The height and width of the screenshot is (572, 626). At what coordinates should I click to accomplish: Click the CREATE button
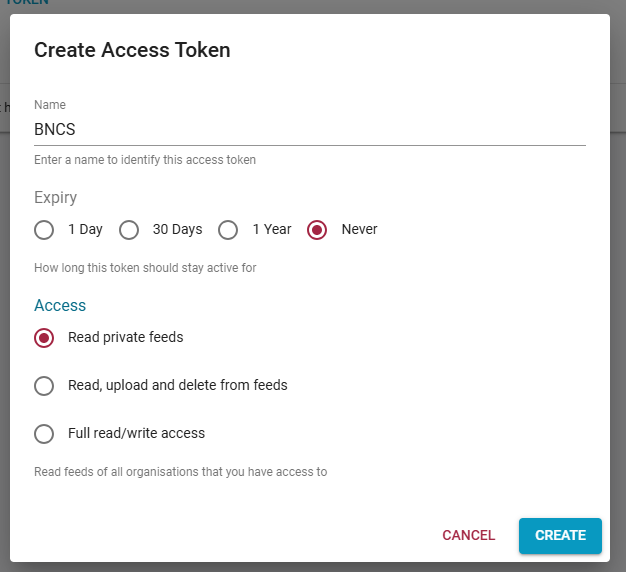560,535
